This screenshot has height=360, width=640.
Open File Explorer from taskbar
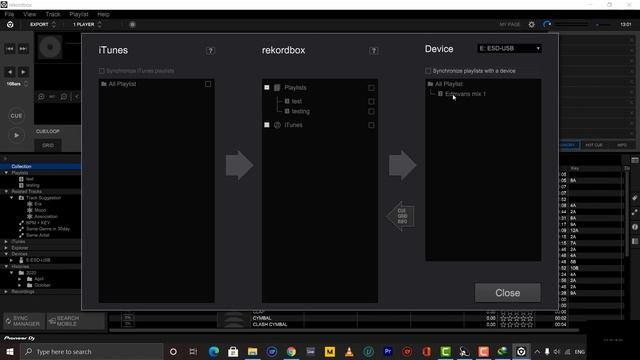[252, 351]
